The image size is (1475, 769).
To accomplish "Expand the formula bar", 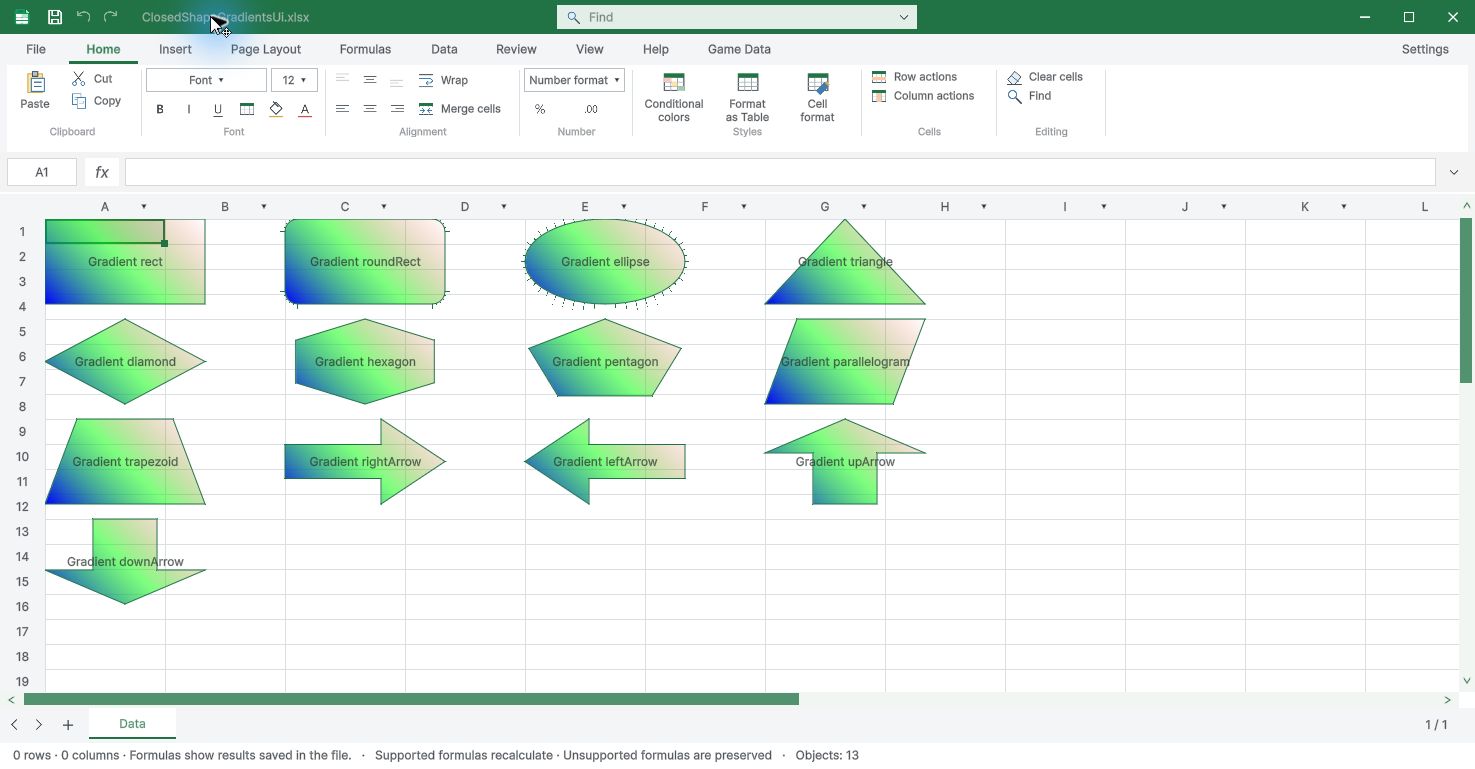I will coord(1454,172).
